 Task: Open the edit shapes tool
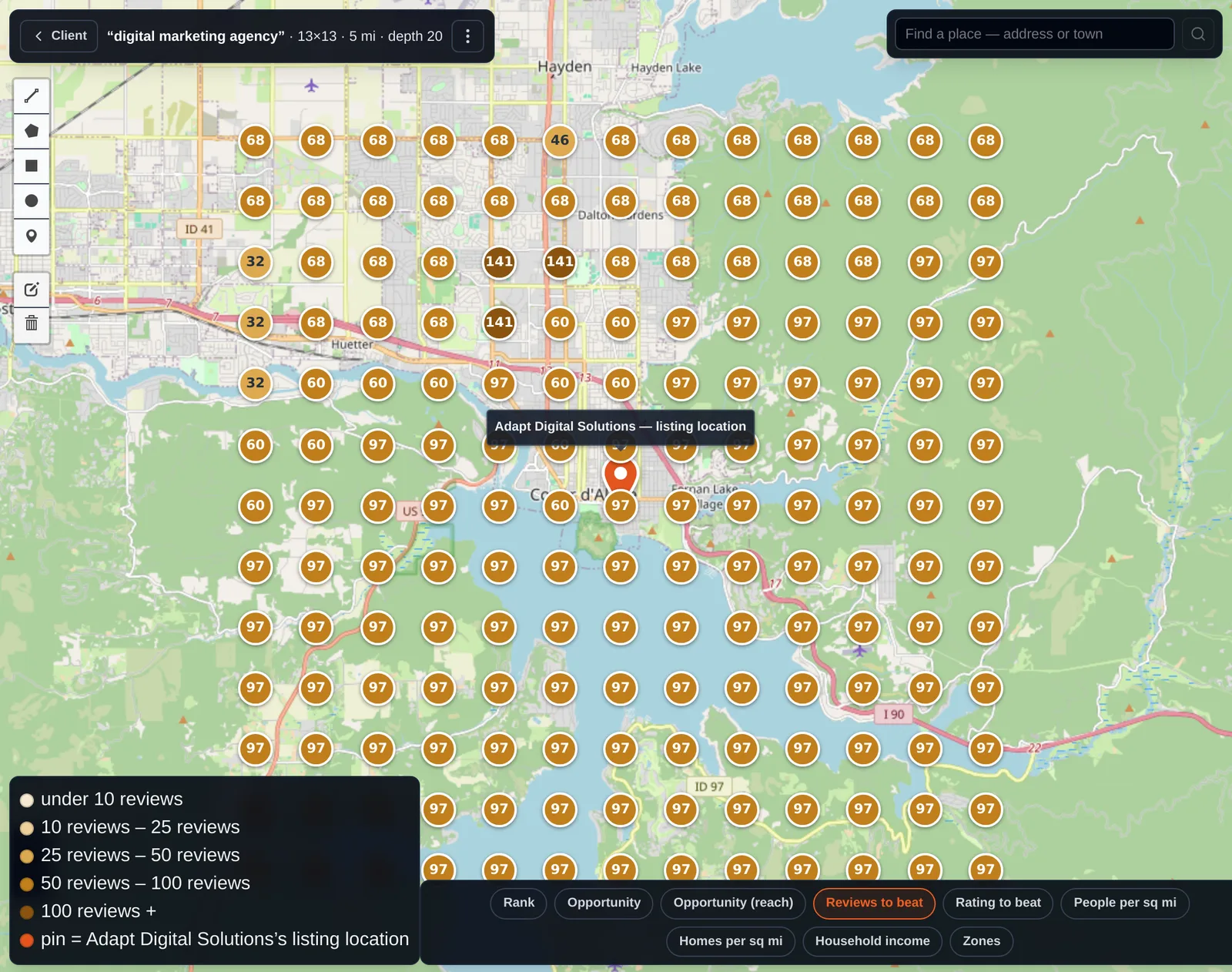pos(32,290)
